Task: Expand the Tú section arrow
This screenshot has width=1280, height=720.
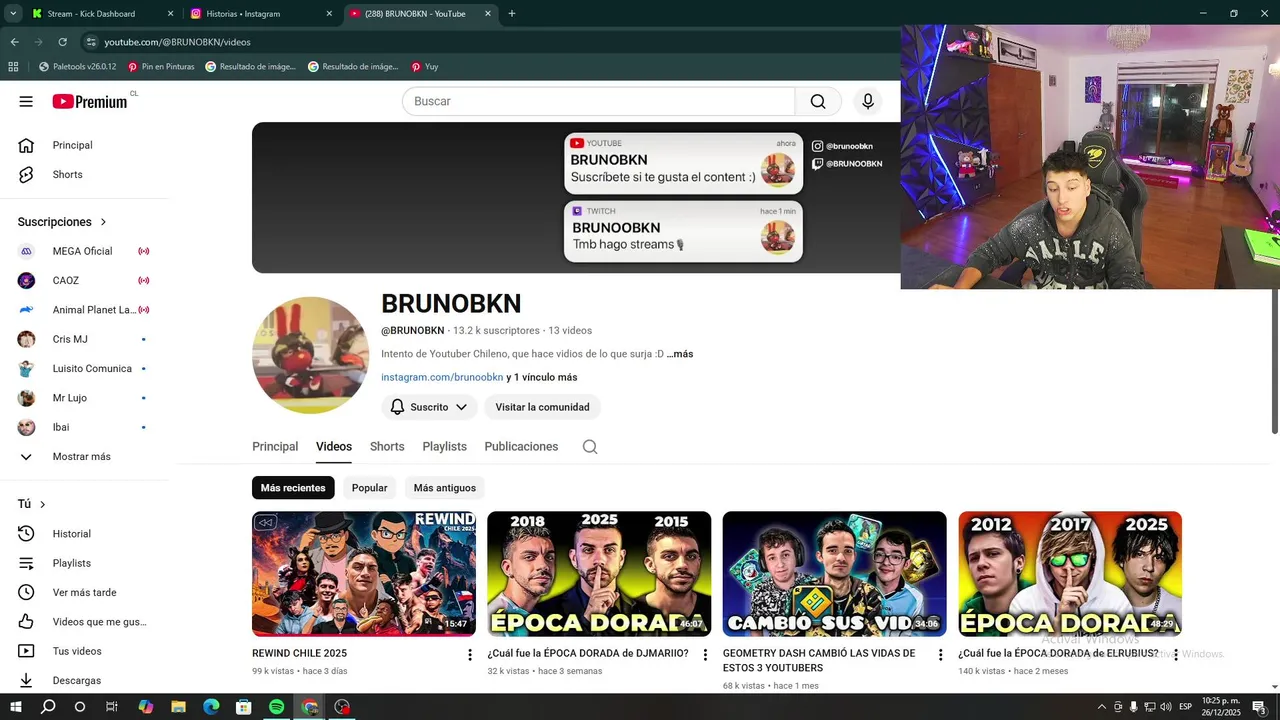Action: point(43,505)
